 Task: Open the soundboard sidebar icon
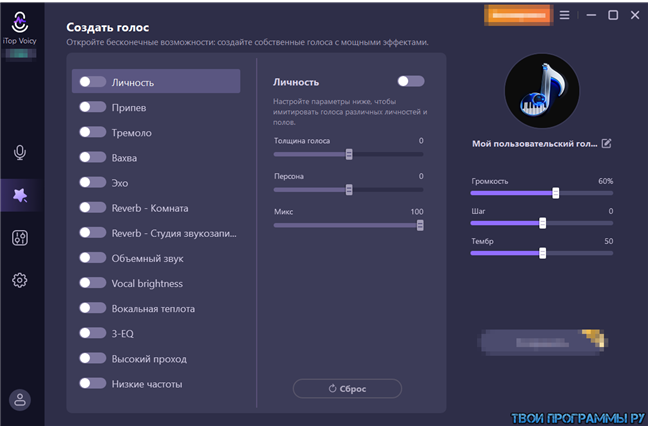(x=19, y=238)
